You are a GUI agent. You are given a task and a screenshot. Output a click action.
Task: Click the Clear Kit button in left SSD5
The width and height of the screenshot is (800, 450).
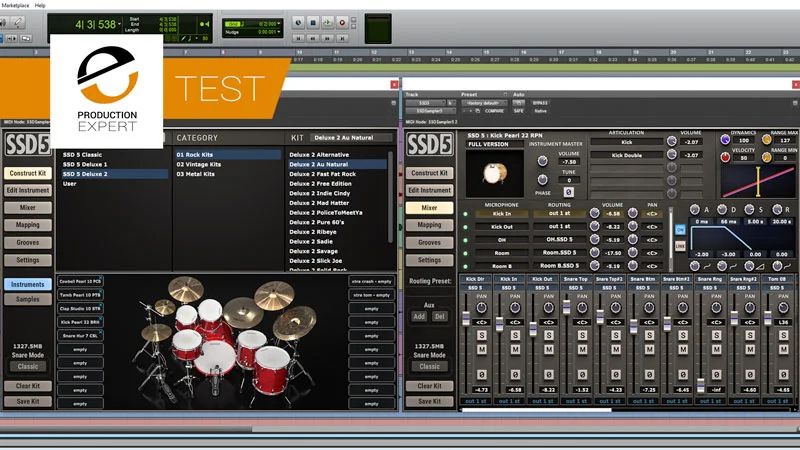click(27, 386)
